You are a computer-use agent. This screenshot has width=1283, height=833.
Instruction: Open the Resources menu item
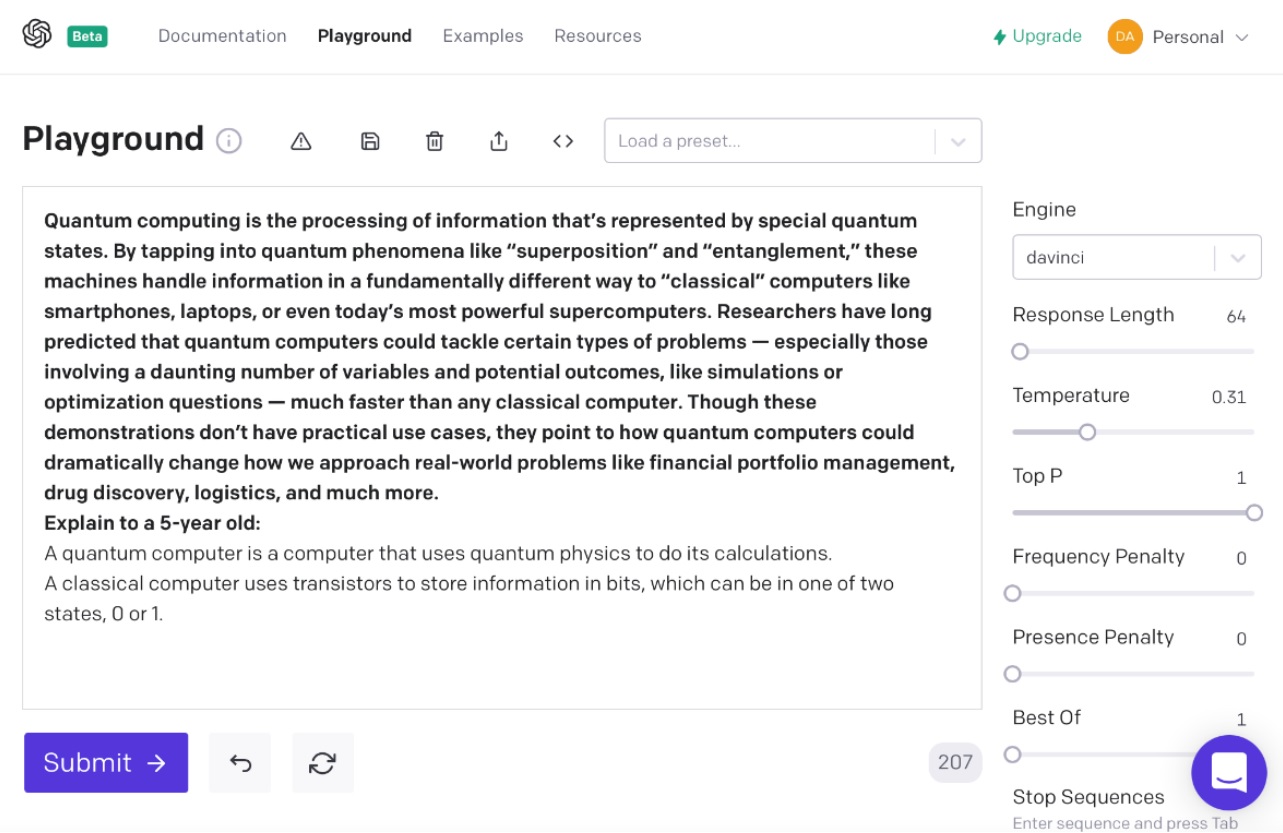[598, 36]
